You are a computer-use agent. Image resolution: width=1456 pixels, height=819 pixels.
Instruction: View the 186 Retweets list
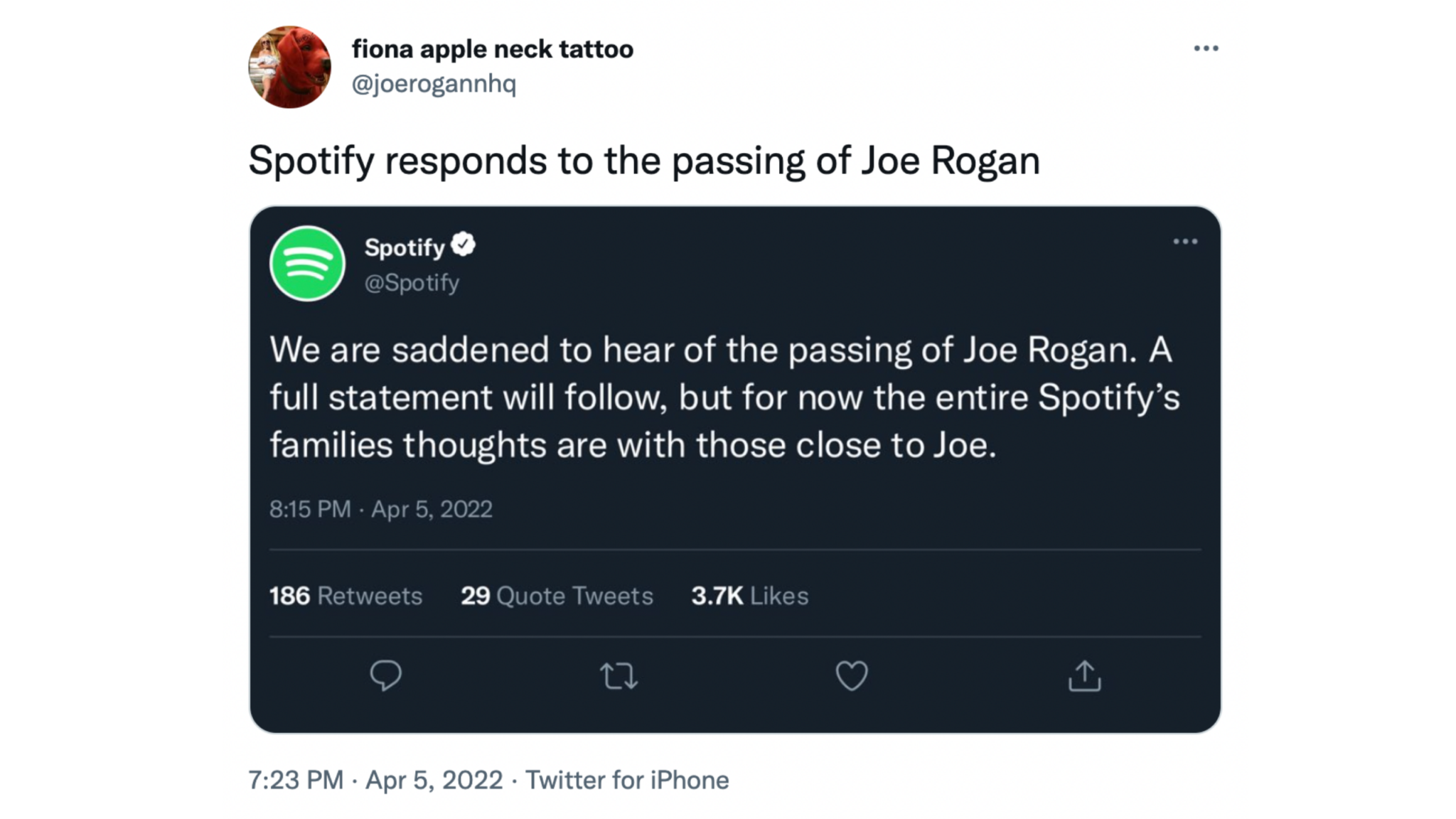[345, 596]
